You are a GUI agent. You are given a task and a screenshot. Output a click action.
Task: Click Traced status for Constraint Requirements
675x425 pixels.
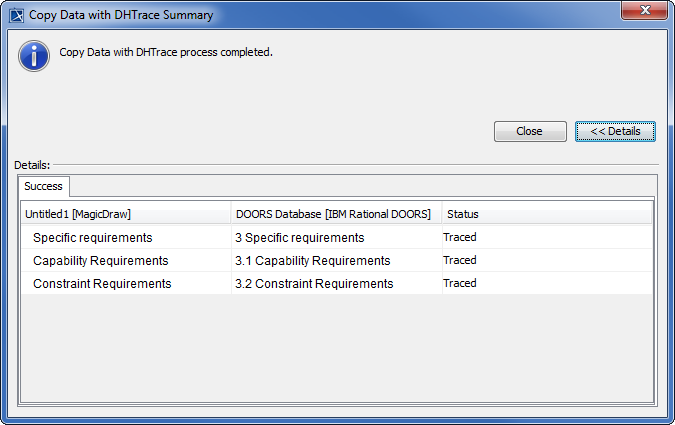coord(460,283)
